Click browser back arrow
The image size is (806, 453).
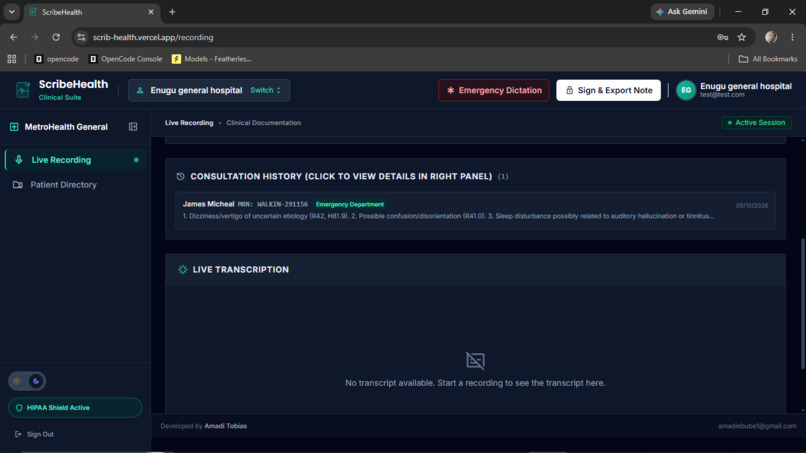pos(13,37)
